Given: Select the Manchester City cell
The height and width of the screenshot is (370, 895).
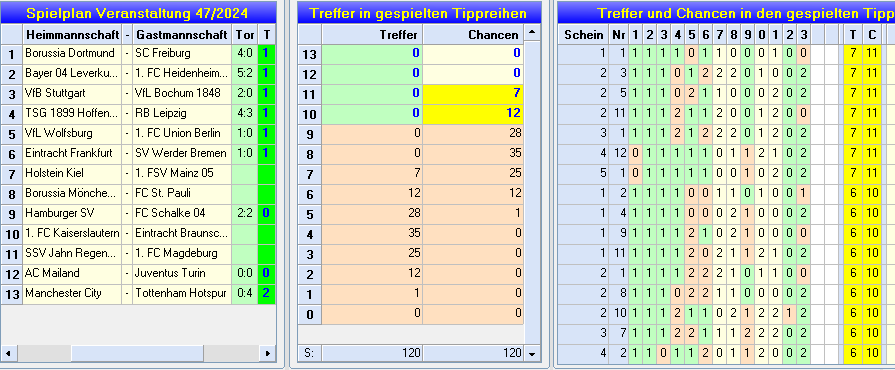Looking at the screenshot, I should (x=72, y=293).
